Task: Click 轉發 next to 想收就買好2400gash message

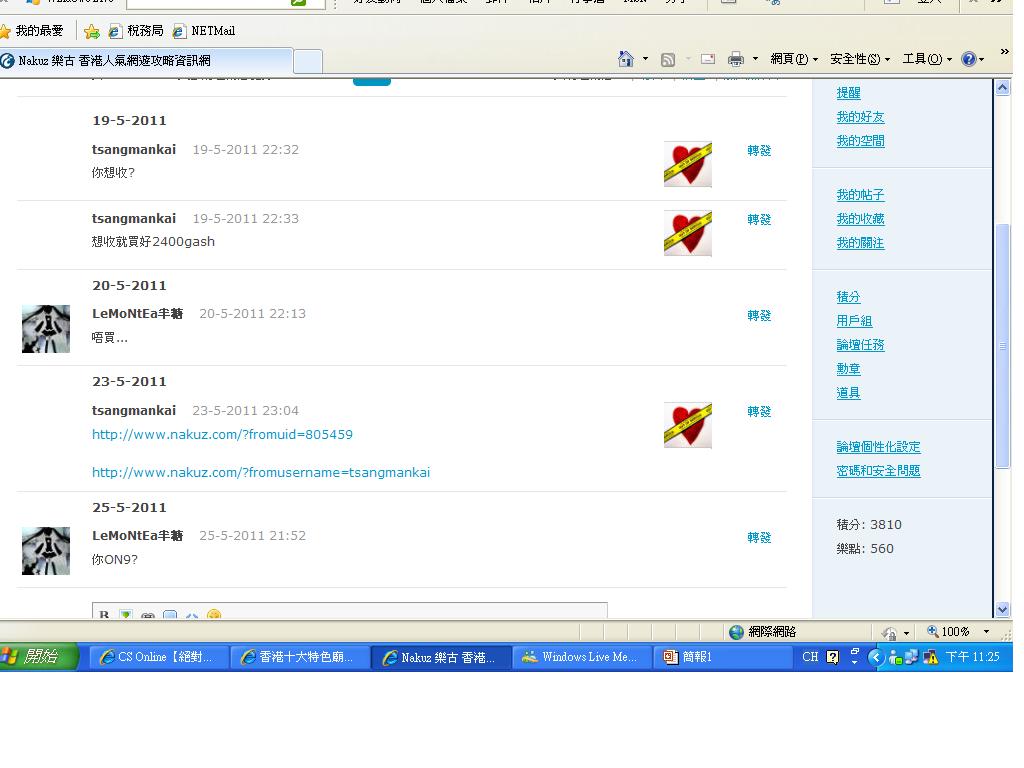Action: (759, 220)
